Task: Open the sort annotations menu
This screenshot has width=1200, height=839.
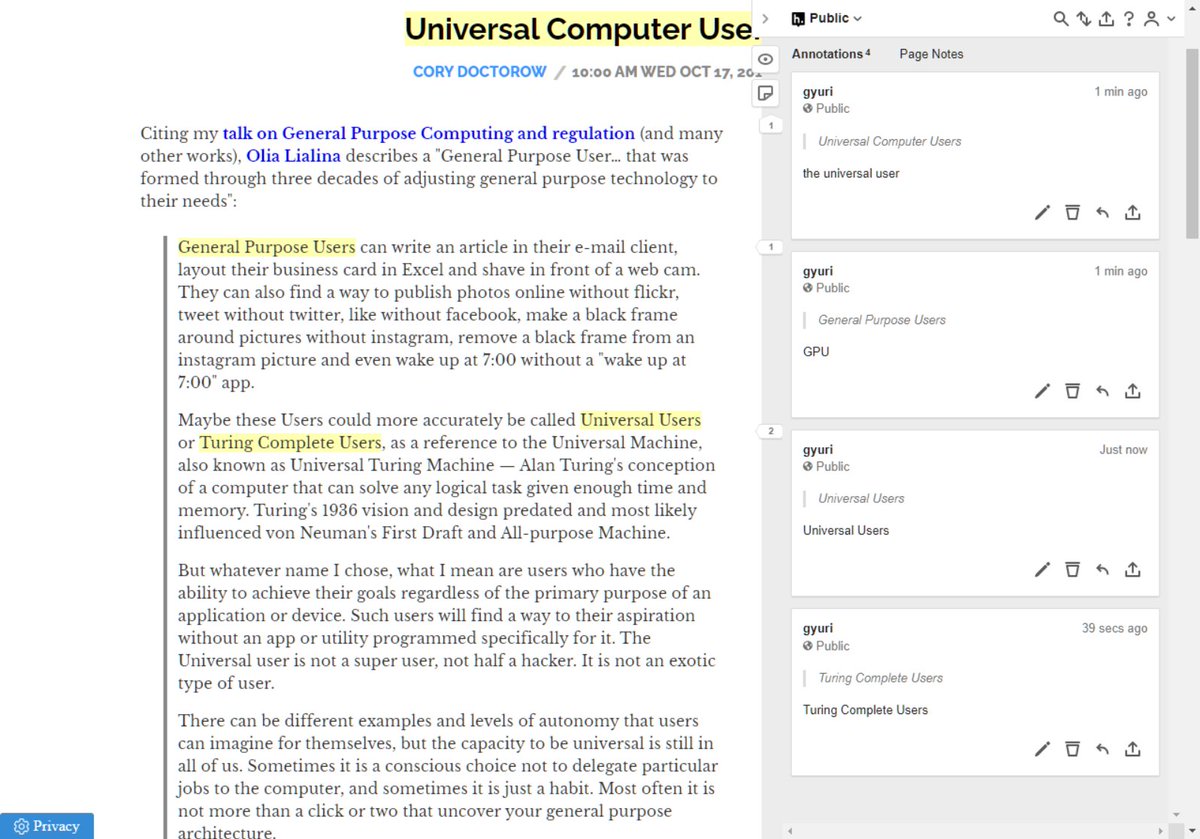Action: click(x=1084, y=18)
